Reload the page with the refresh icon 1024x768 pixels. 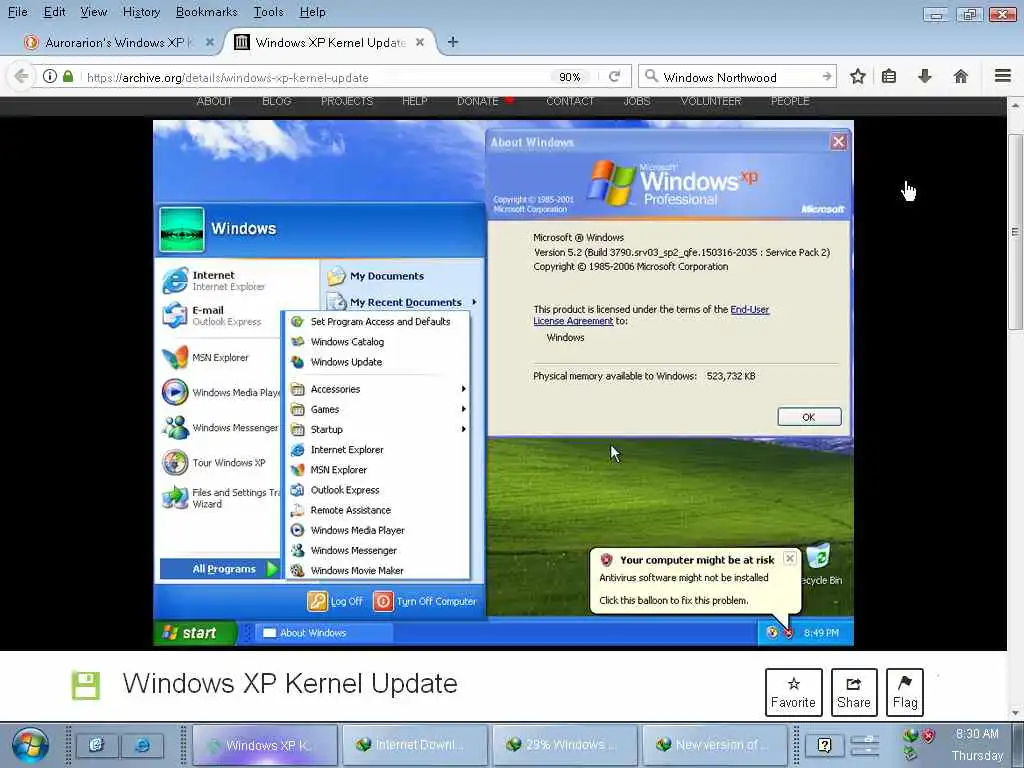coord(615,76)
